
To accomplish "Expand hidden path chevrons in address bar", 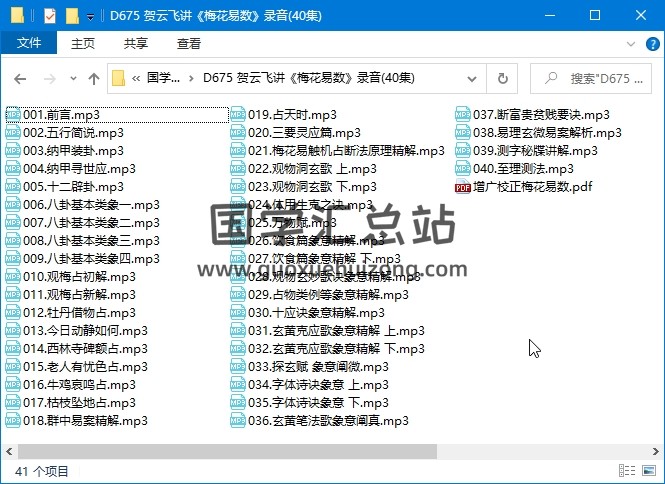I will click(136, 78).
